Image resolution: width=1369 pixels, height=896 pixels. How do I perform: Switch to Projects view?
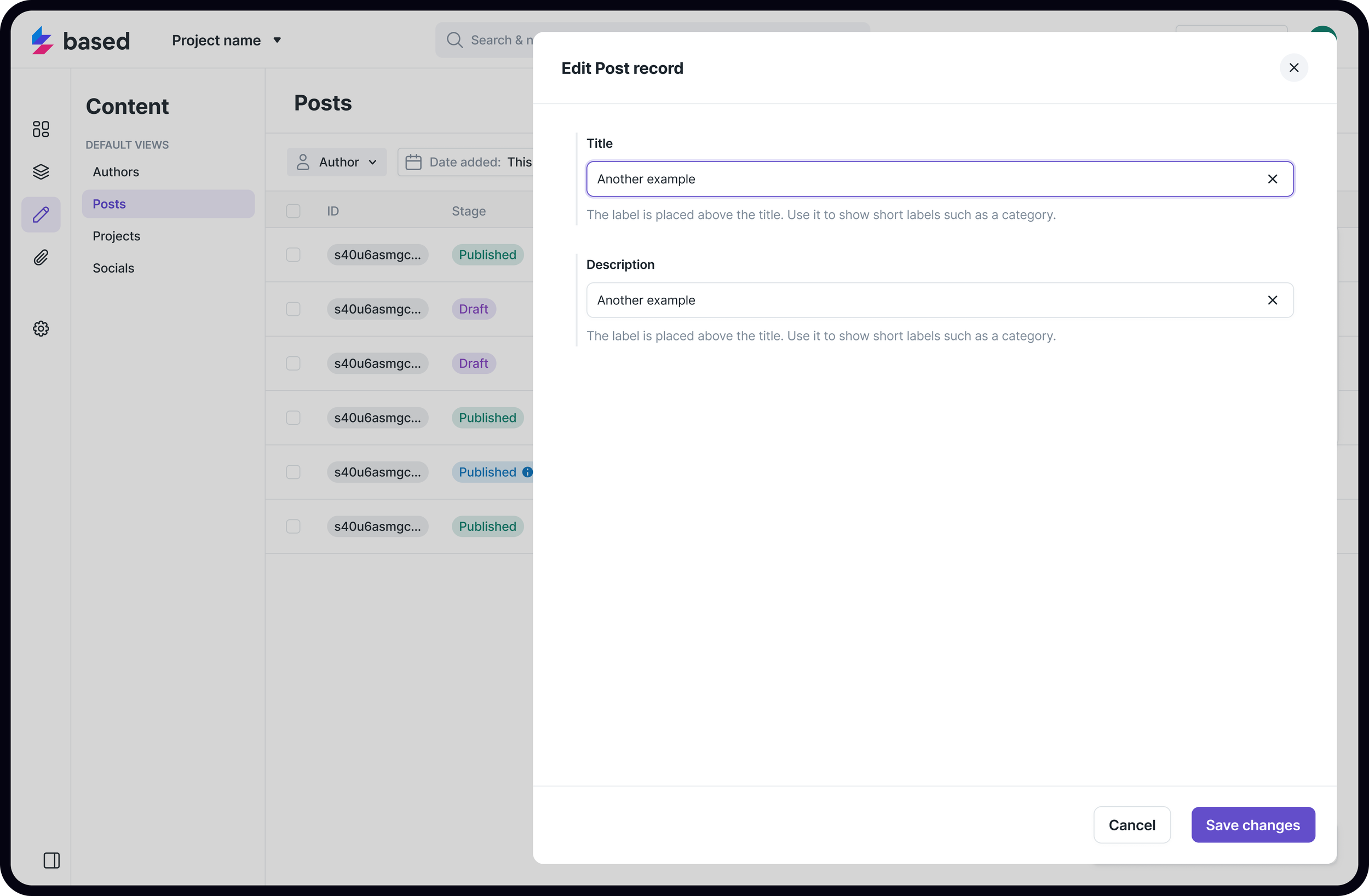coord(116,236)
